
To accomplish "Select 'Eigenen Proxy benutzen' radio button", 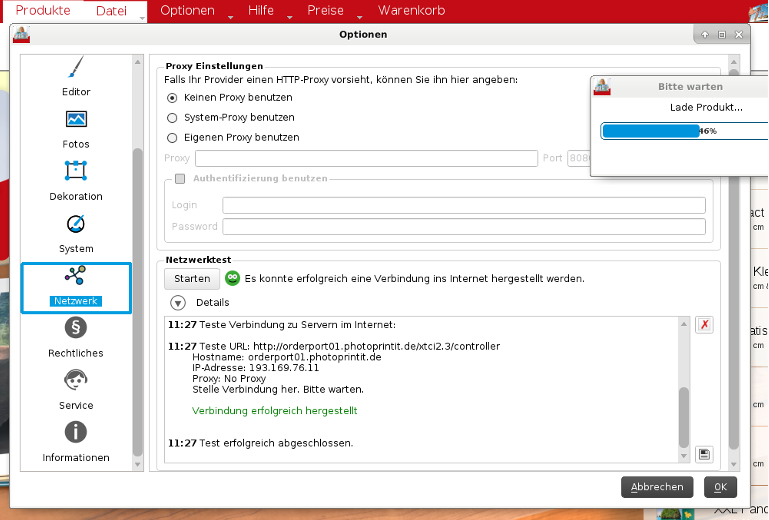I will point(172,138).
